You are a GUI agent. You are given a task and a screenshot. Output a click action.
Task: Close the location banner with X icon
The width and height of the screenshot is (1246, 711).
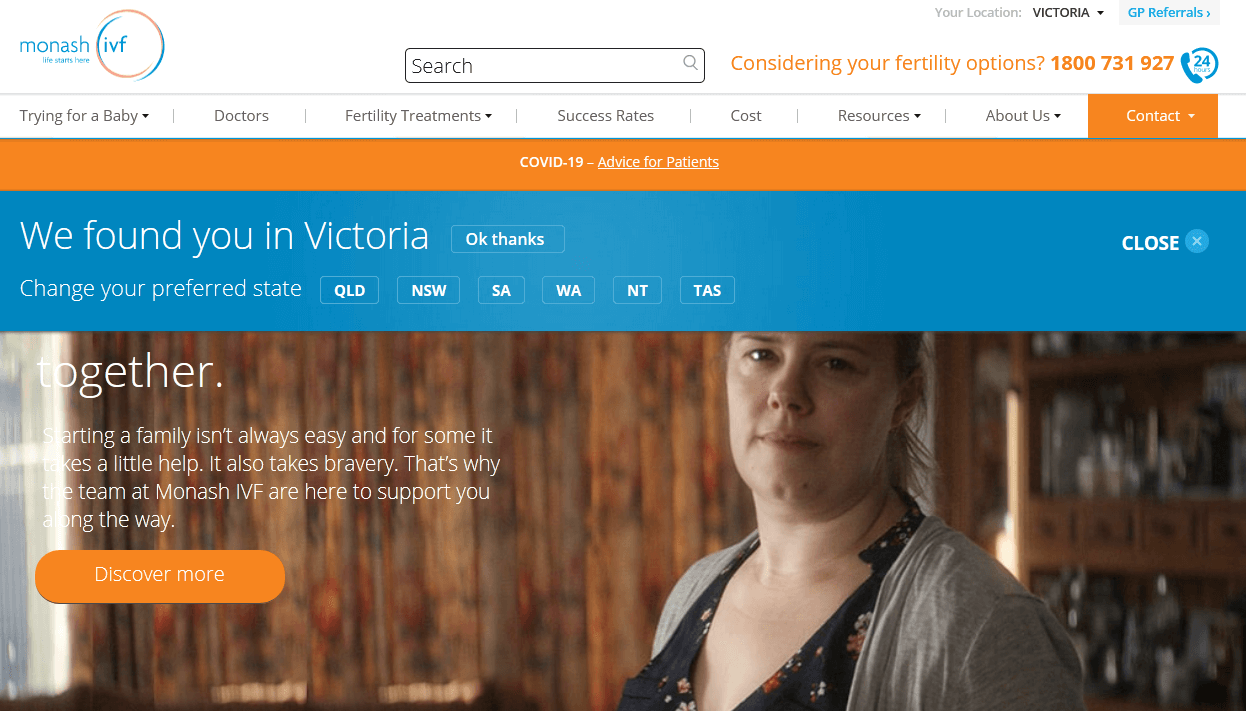[1197, 241]
